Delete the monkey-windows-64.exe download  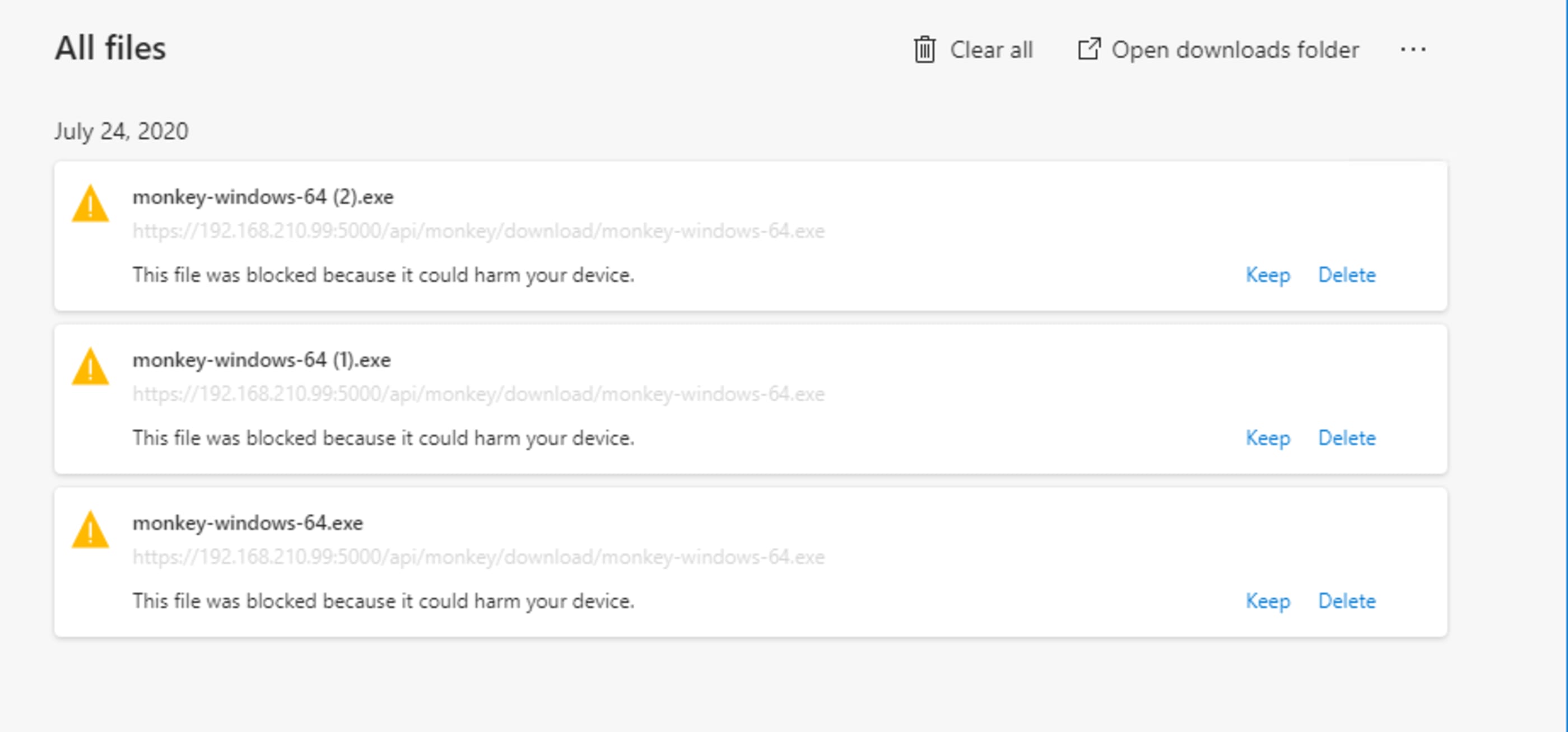pos(1346,601)
